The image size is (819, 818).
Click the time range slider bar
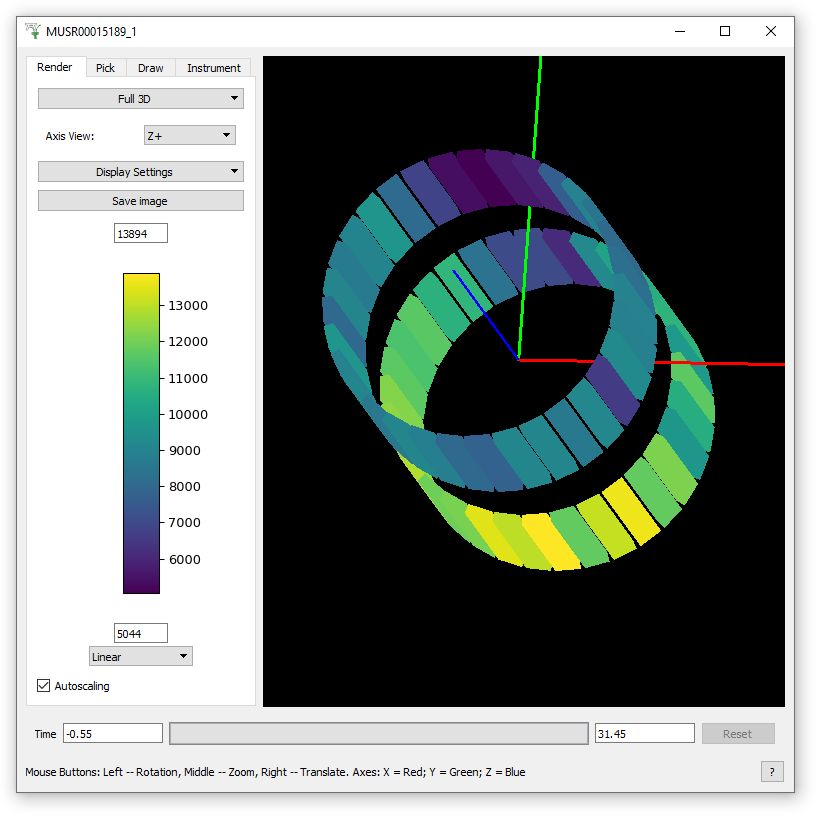pyautogui.click(x=378, y=734)
